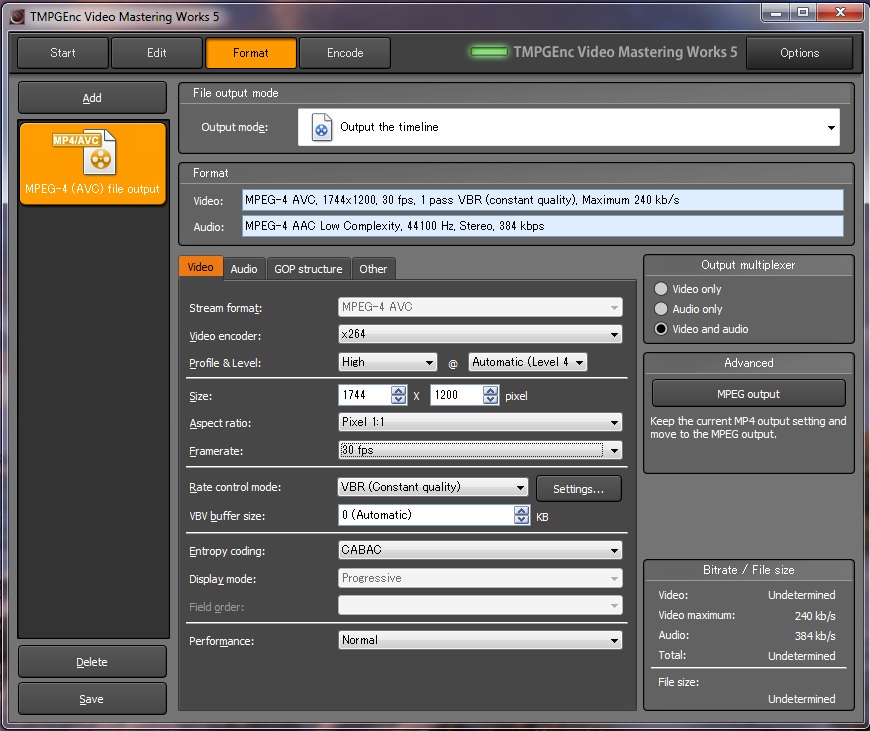Click the Video maximum 240 kb/s value
This screenshot has width=870, height=731.
815,616
